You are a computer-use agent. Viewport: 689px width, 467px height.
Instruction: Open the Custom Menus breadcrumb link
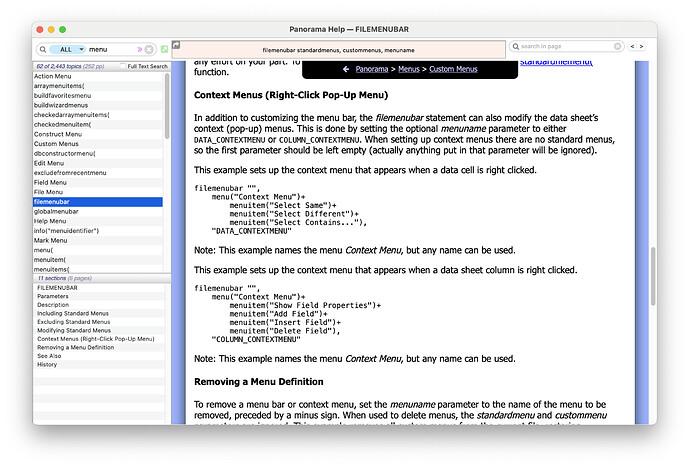(x=453, y=69)
